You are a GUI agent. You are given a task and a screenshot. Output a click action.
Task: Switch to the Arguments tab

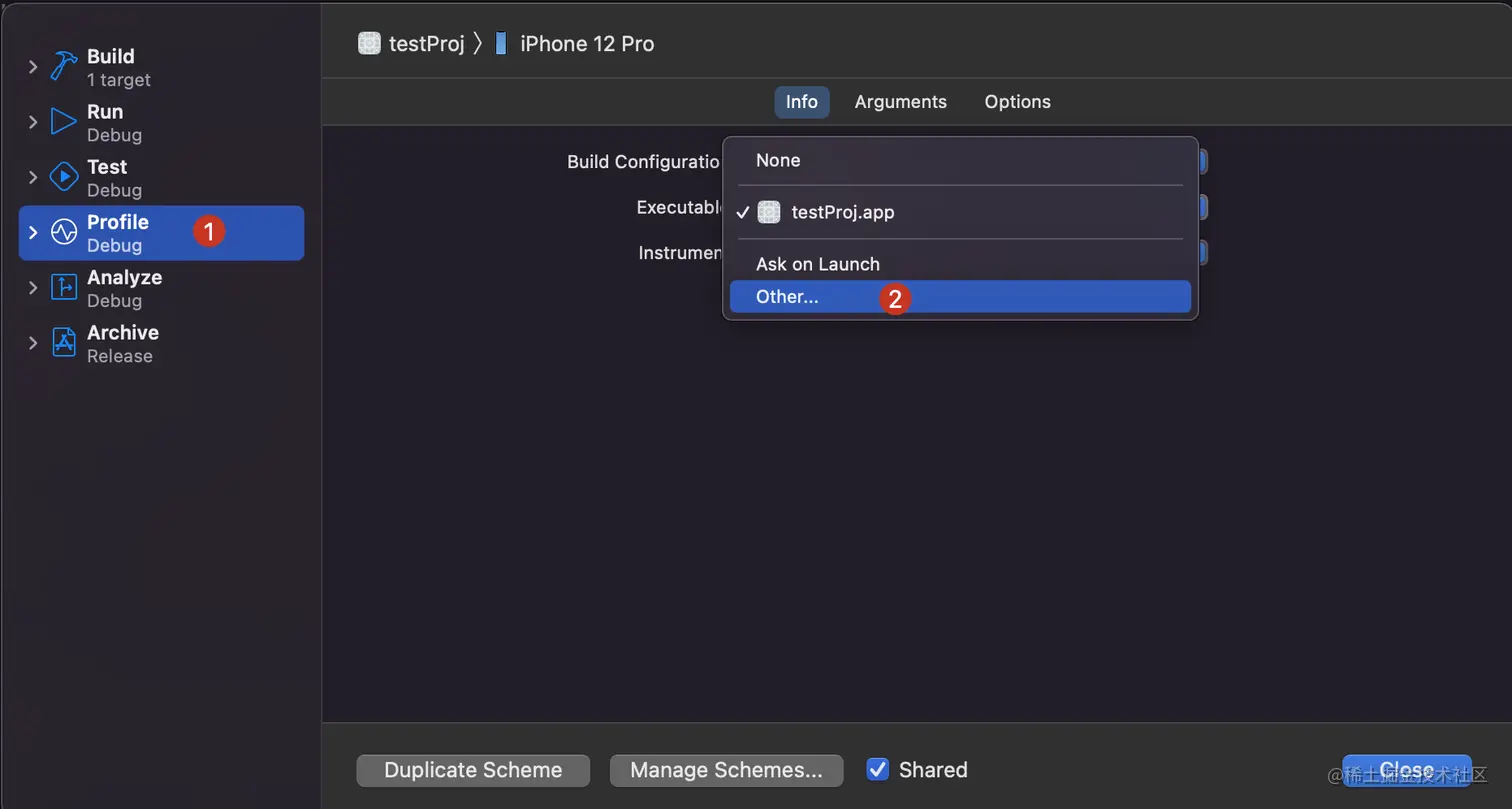[900, 102]
